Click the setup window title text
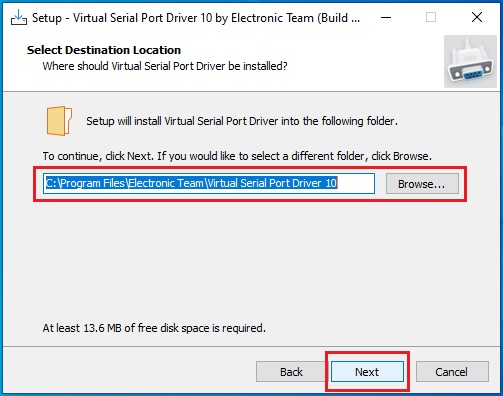 pos(196,18)
